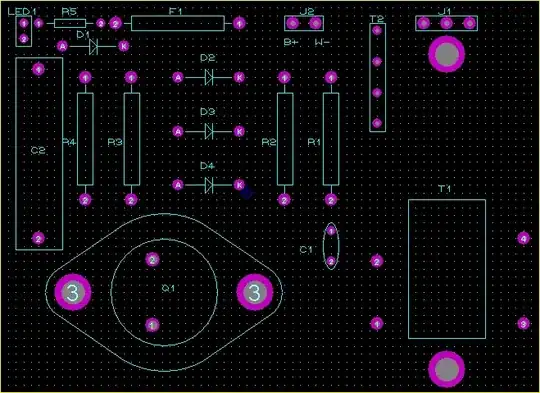Viewport: 540px width, 393px height.
Task: Click the B+ pad of connector J2
Action: coord(293,23)
